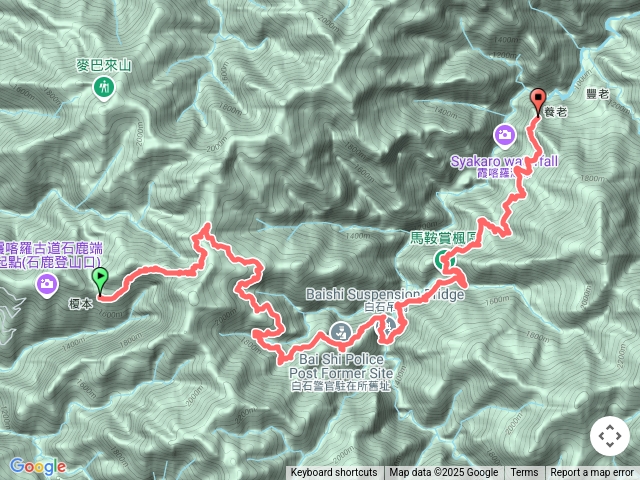Click the Google logo
This screenshot has height=480, width=640.
[x=38, y=466]
